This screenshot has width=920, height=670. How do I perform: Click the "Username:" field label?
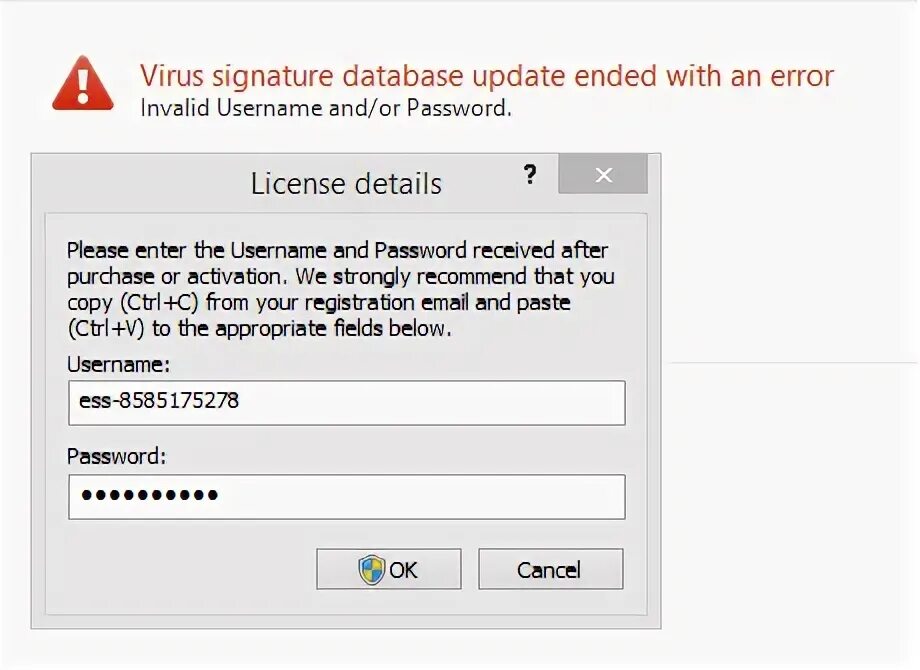(x=118, y=365)
